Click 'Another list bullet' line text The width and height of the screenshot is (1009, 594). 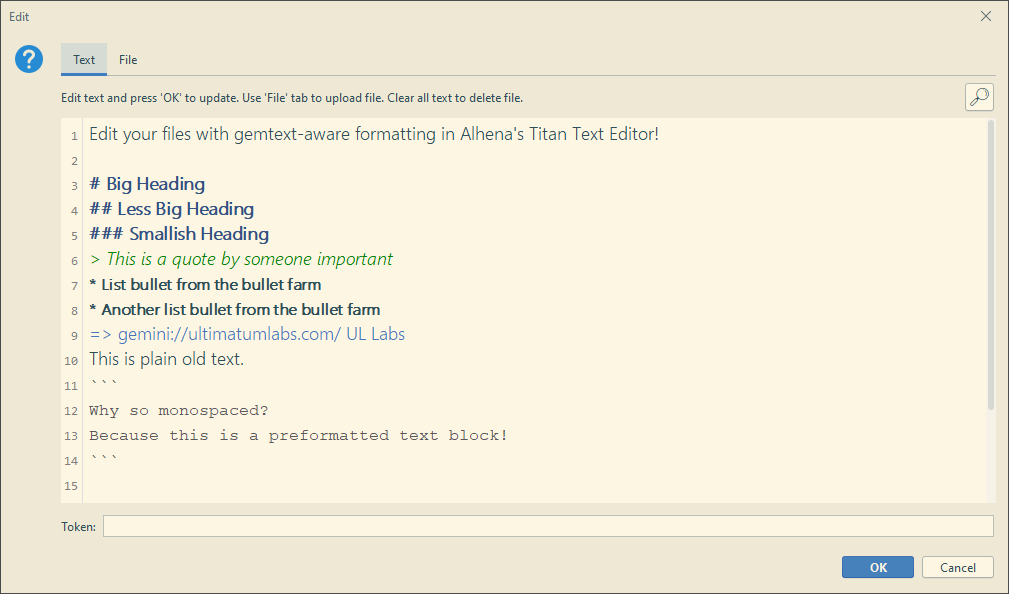point(235,310)
